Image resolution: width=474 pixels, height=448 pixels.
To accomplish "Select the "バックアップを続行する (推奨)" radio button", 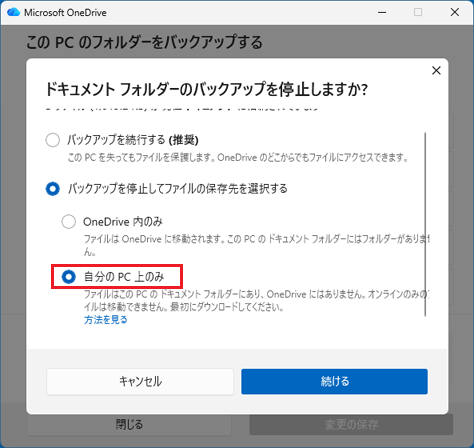I will pos(53,140).
